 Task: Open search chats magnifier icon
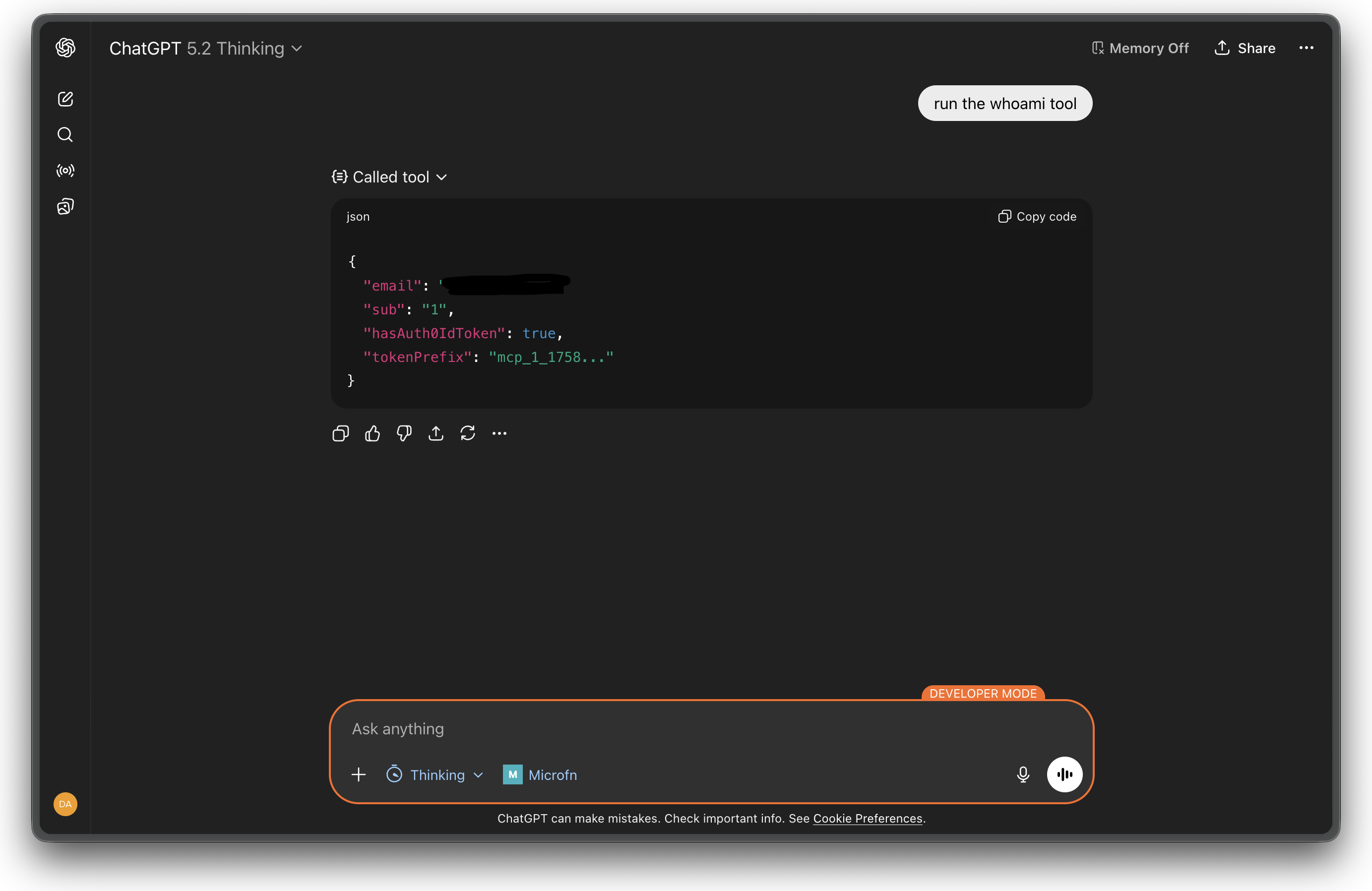tap(65, 135)
